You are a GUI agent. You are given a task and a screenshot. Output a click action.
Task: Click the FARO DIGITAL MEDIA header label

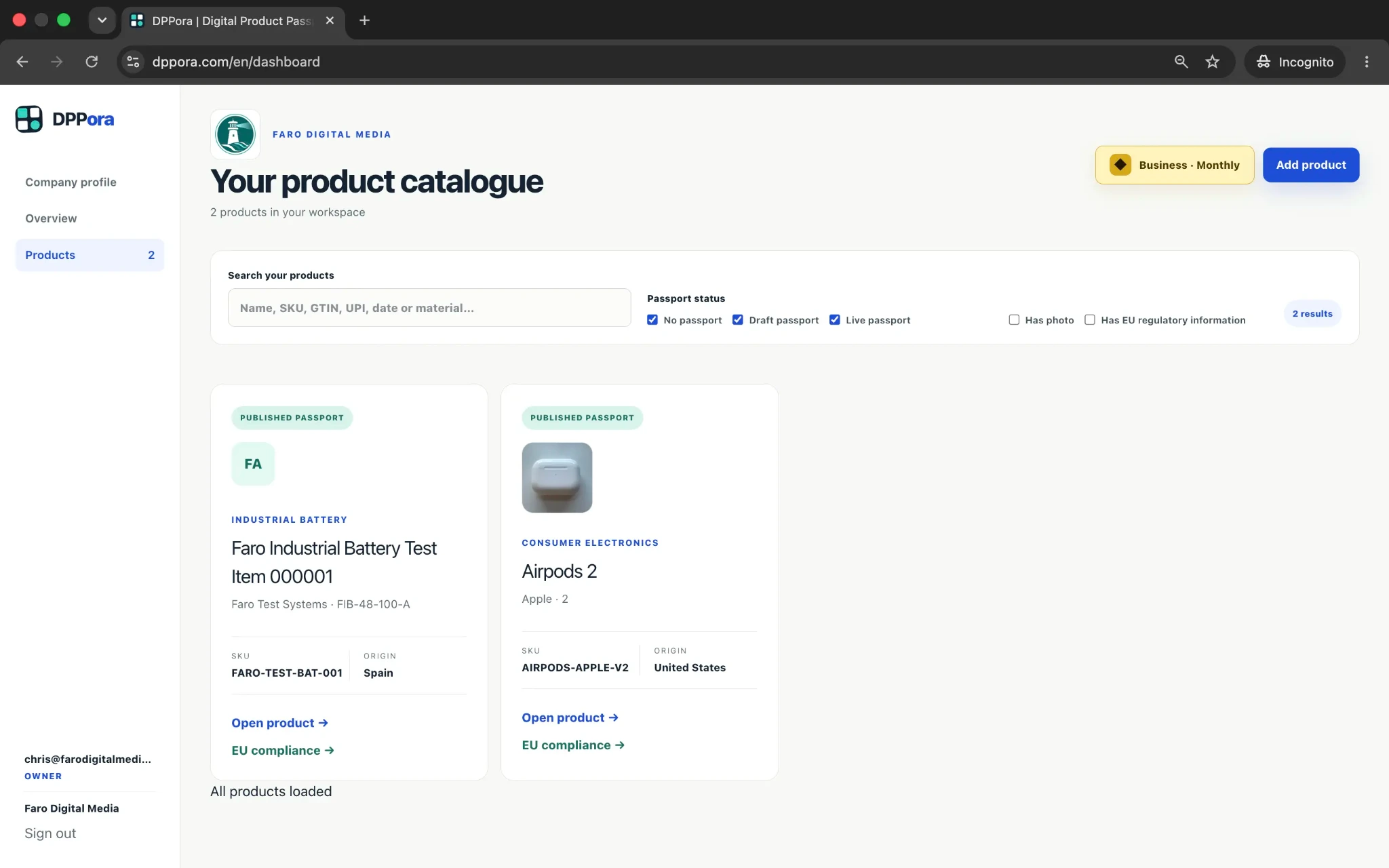pos(332,134)
